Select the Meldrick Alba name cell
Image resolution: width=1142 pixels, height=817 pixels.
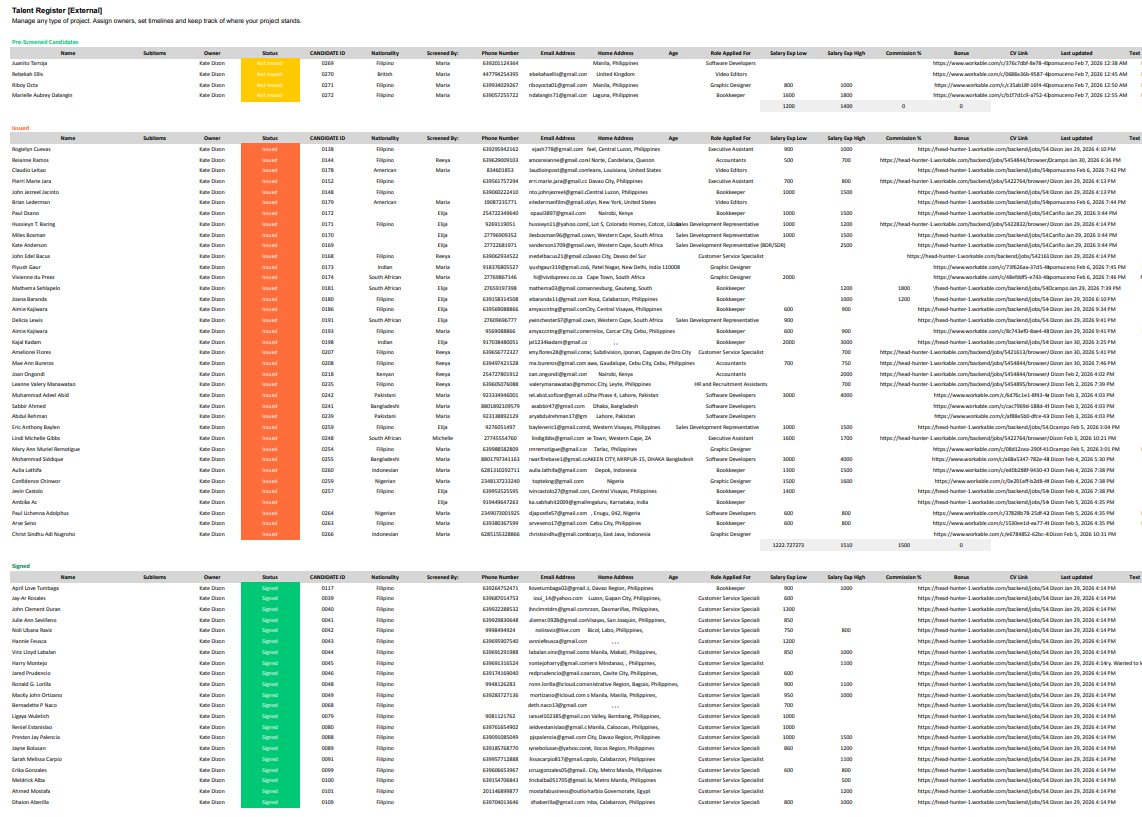click(x=28, y=781)
